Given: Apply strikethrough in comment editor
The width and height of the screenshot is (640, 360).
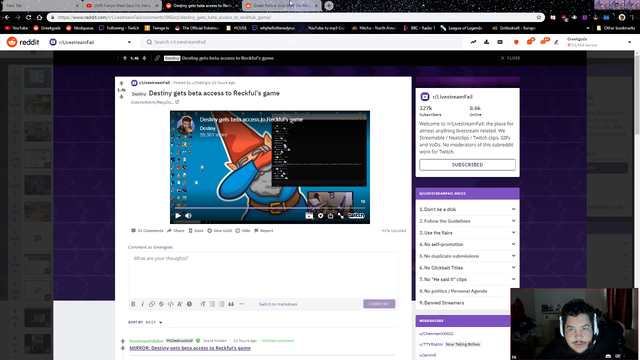Looking at the screenshot, I should (161, 304).
